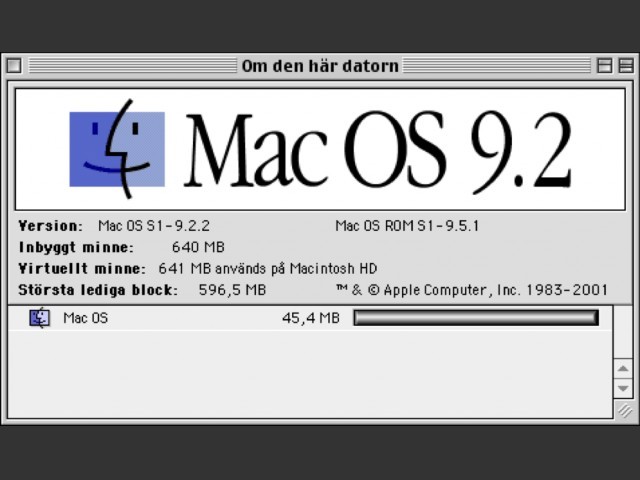Collapse the window with the windowshade box
The image size is (640, 480).
coord(626,65)
